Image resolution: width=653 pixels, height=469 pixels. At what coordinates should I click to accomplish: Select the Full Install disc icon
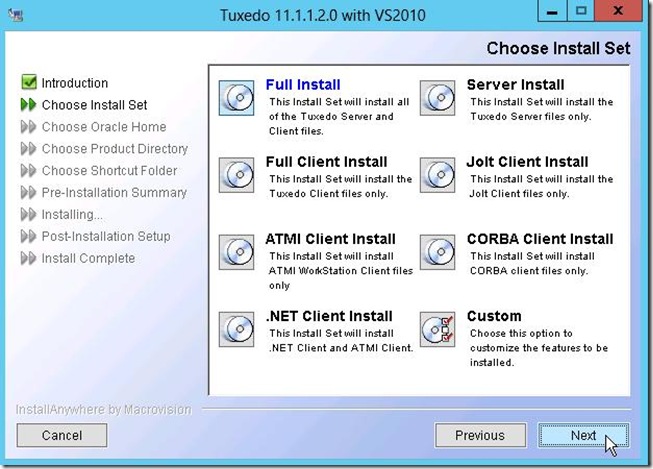point(237,98)
